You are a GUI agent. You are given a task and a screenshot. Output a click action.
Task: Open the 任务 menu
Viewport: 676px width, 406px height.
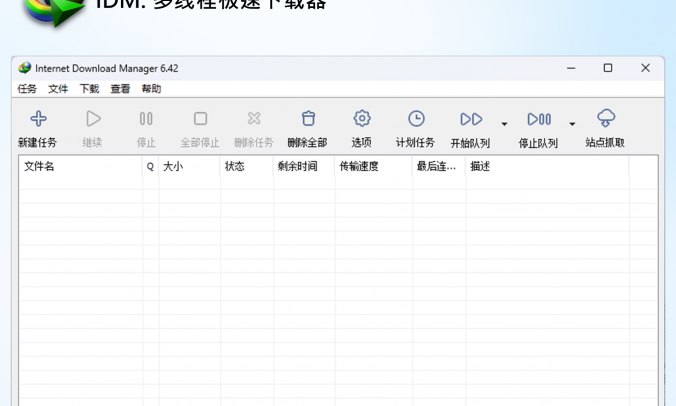click(x=27, y=89)
